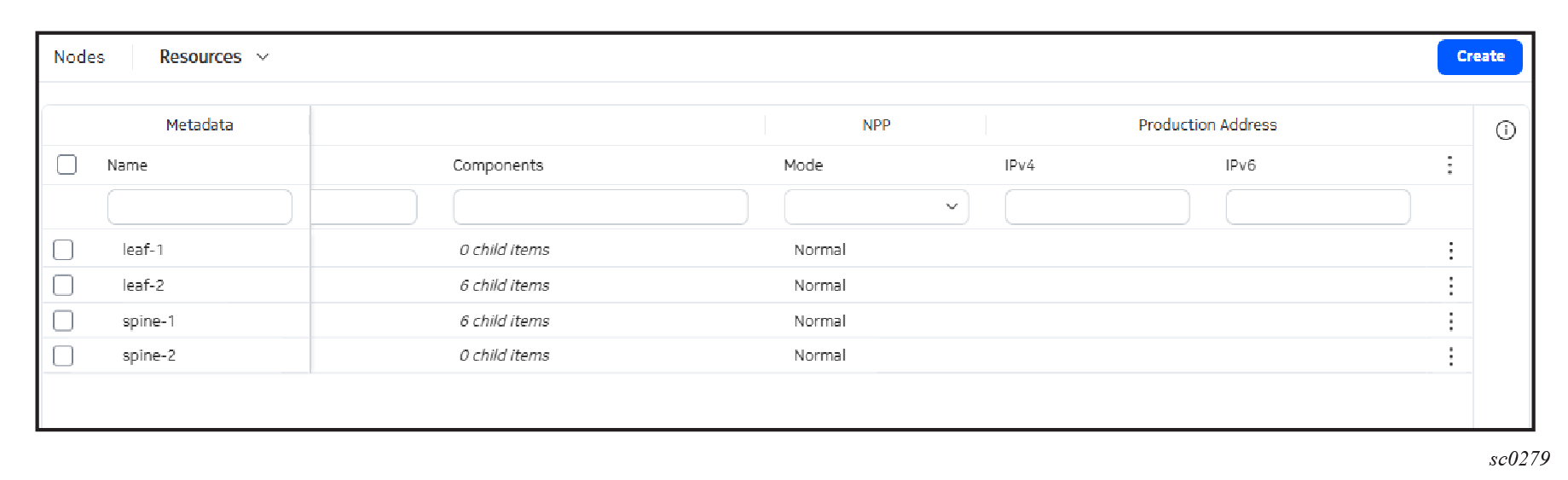Open row actions menu for spine-1
1568x480 pixels.
point(1450,321)
